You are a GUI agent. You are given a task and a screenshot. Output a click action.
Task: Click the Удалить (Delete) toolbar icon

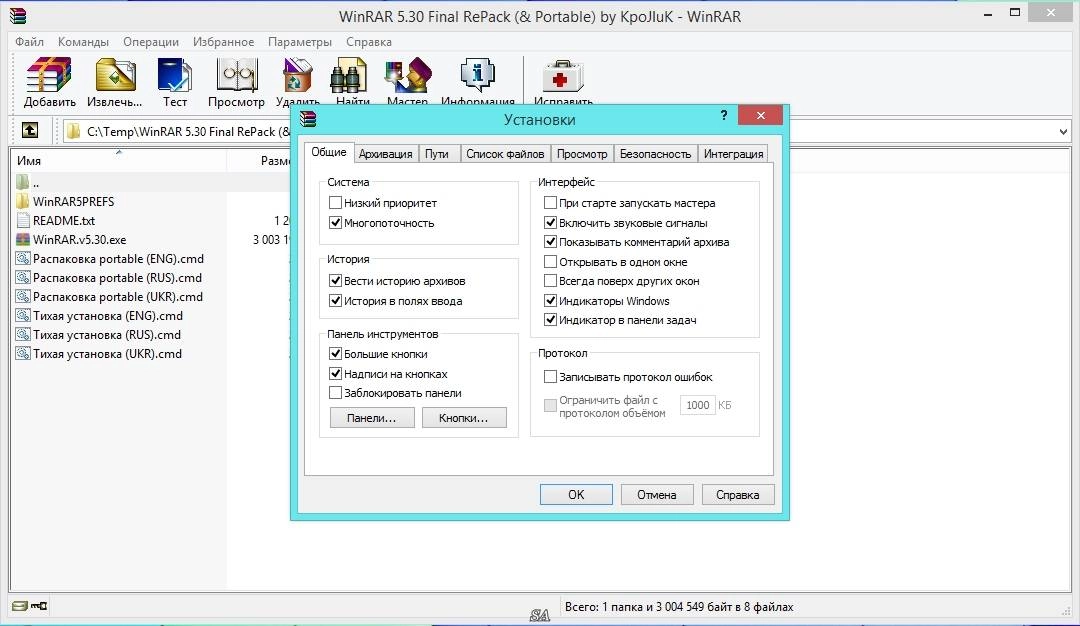coord(298,75)
